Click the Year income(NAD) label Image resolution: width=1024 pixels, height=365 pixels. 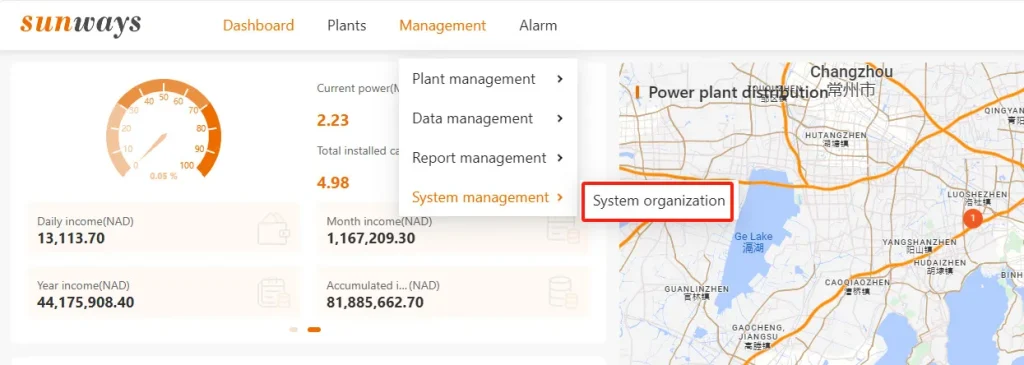point(83,285)
